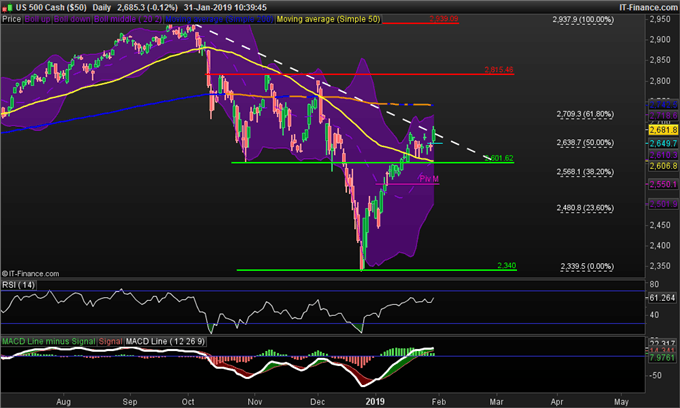The height and width of the screenshot is (408, 680).
Task: Click the 2,568.1 (38.20%) Fibonacci label
Action: [585, 172]
